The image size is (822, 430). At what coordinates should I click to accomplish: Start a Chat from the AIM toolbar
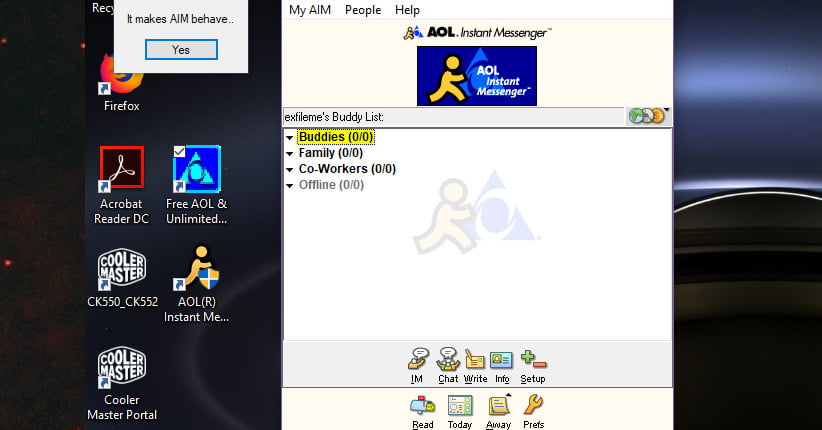tap(448, 365)
